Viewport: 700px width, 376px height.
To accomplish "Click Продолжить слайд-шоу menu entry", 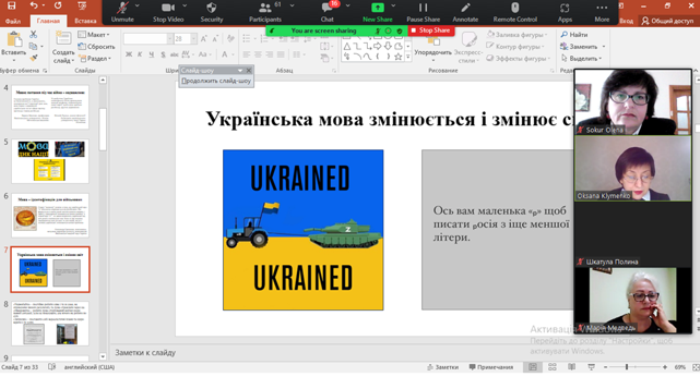I will click(216, 81).
